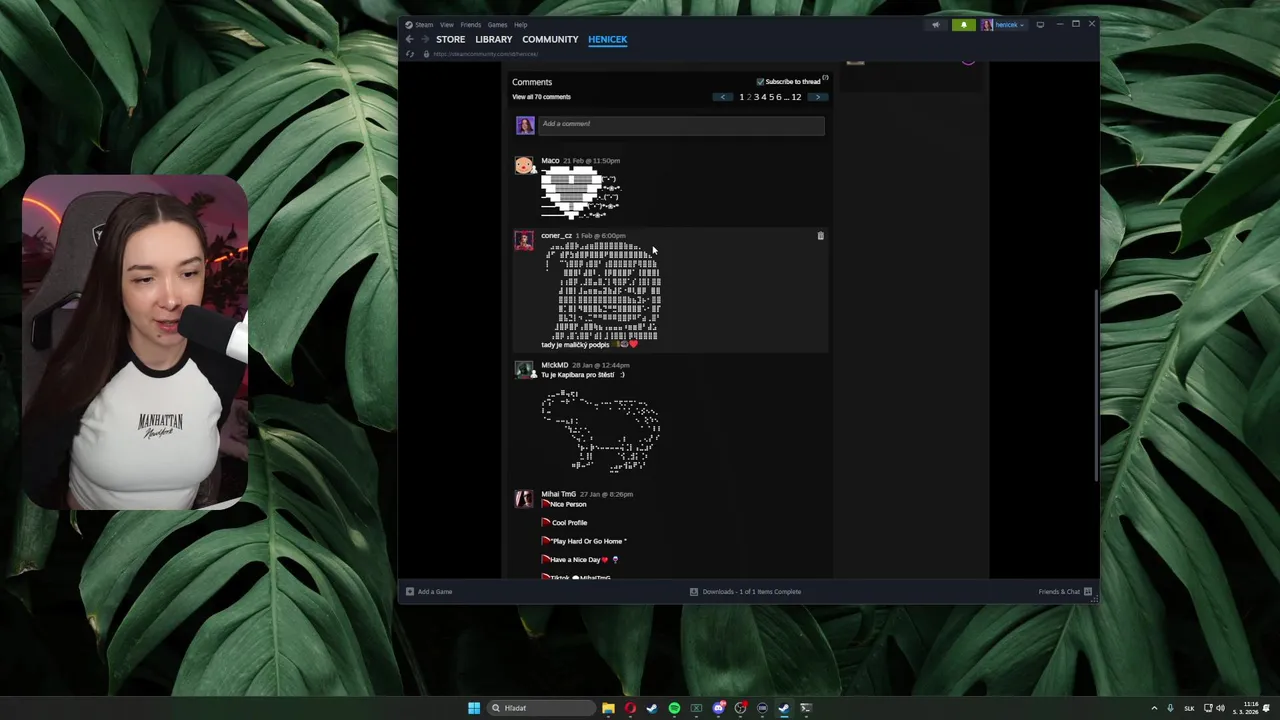The height and width of the screenshot is (720, 1280).
Task: Jump to comments page 12
Action: coord(796,97)
